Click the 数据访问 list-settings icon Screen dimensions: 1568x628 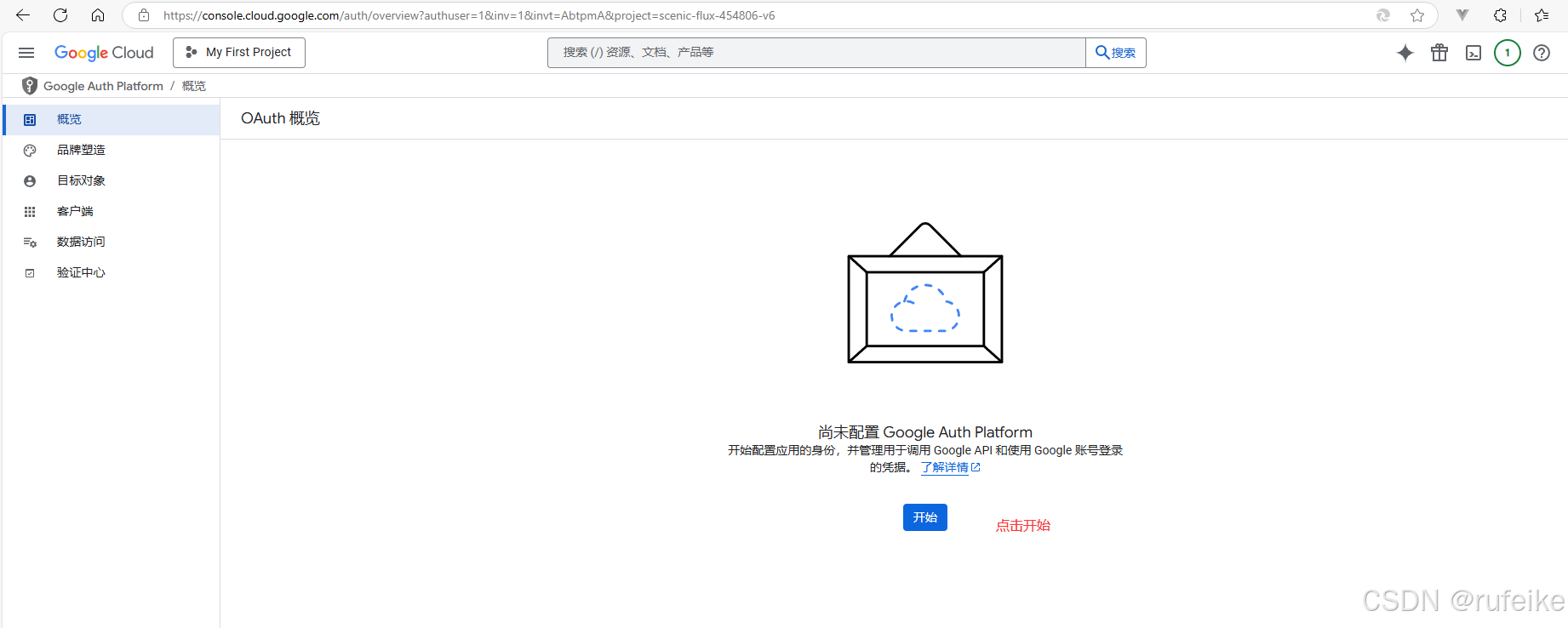click(30, 243)
